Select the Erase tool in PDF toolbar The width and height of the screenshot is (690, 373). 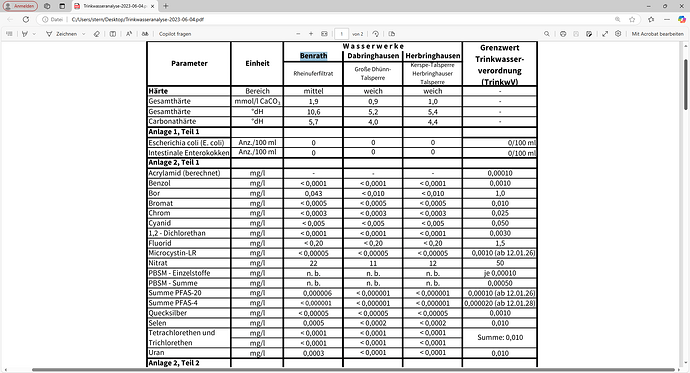pos(96,34)
